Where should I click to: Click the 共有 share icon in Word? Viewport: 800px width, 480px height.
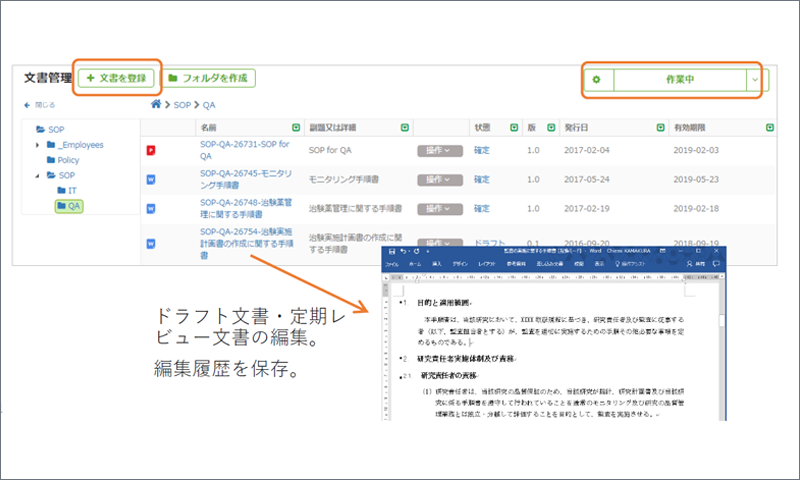[x=696, y=264]
